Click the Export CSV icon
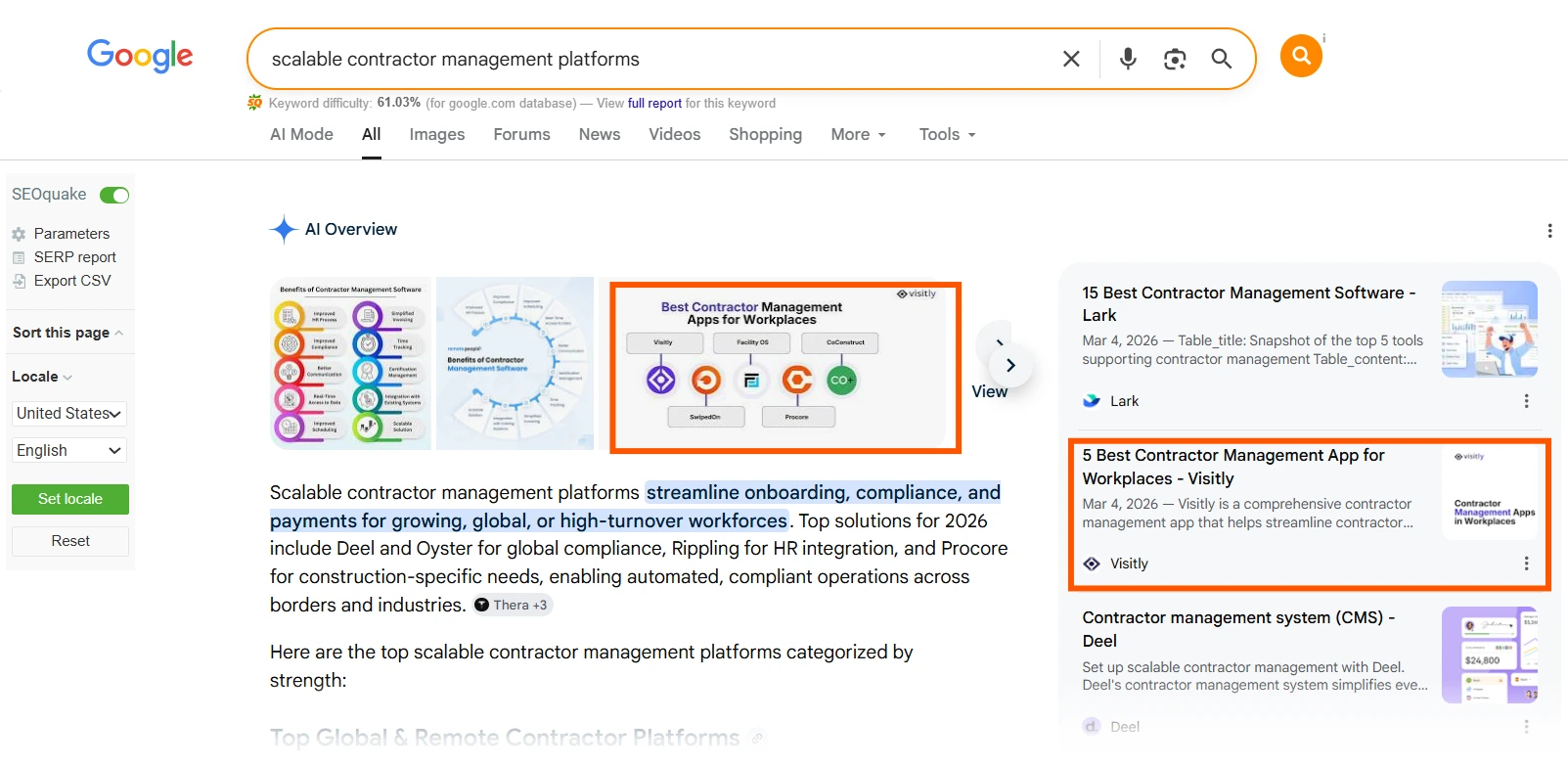Viewport: 1568px width, 767px height. 19,281
